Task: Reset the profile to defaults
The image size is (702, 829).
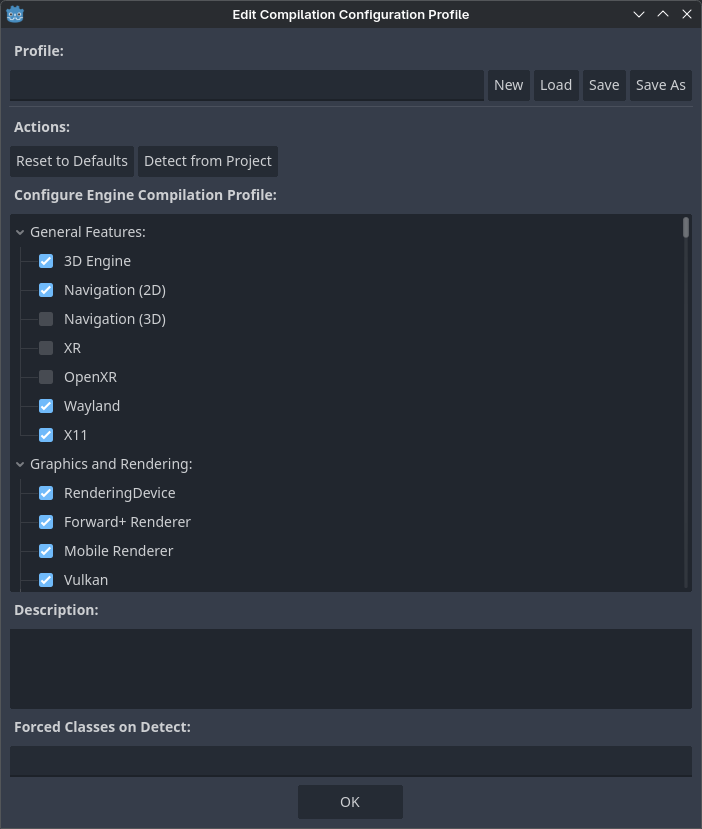Action: 71,161
